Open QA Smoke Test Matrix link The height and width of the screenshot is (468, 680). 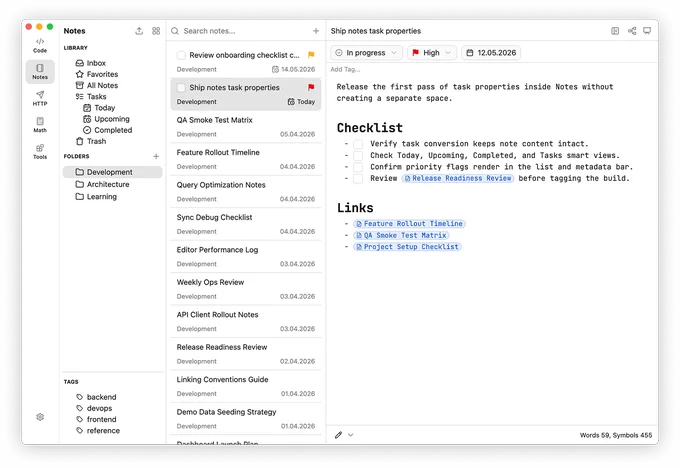[401, 235]
